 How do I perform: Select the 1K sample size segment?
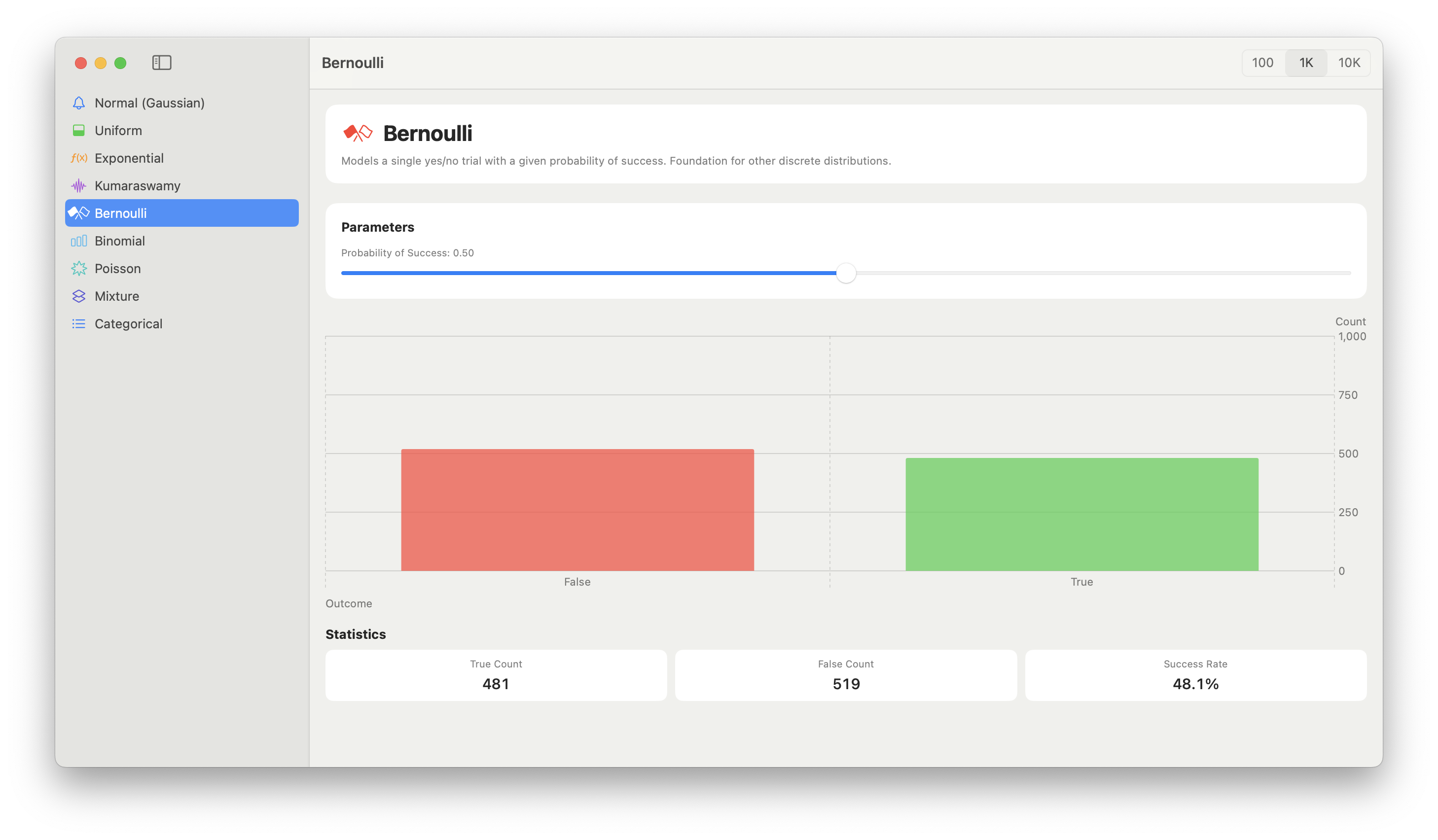click(x=1306, y=63)
